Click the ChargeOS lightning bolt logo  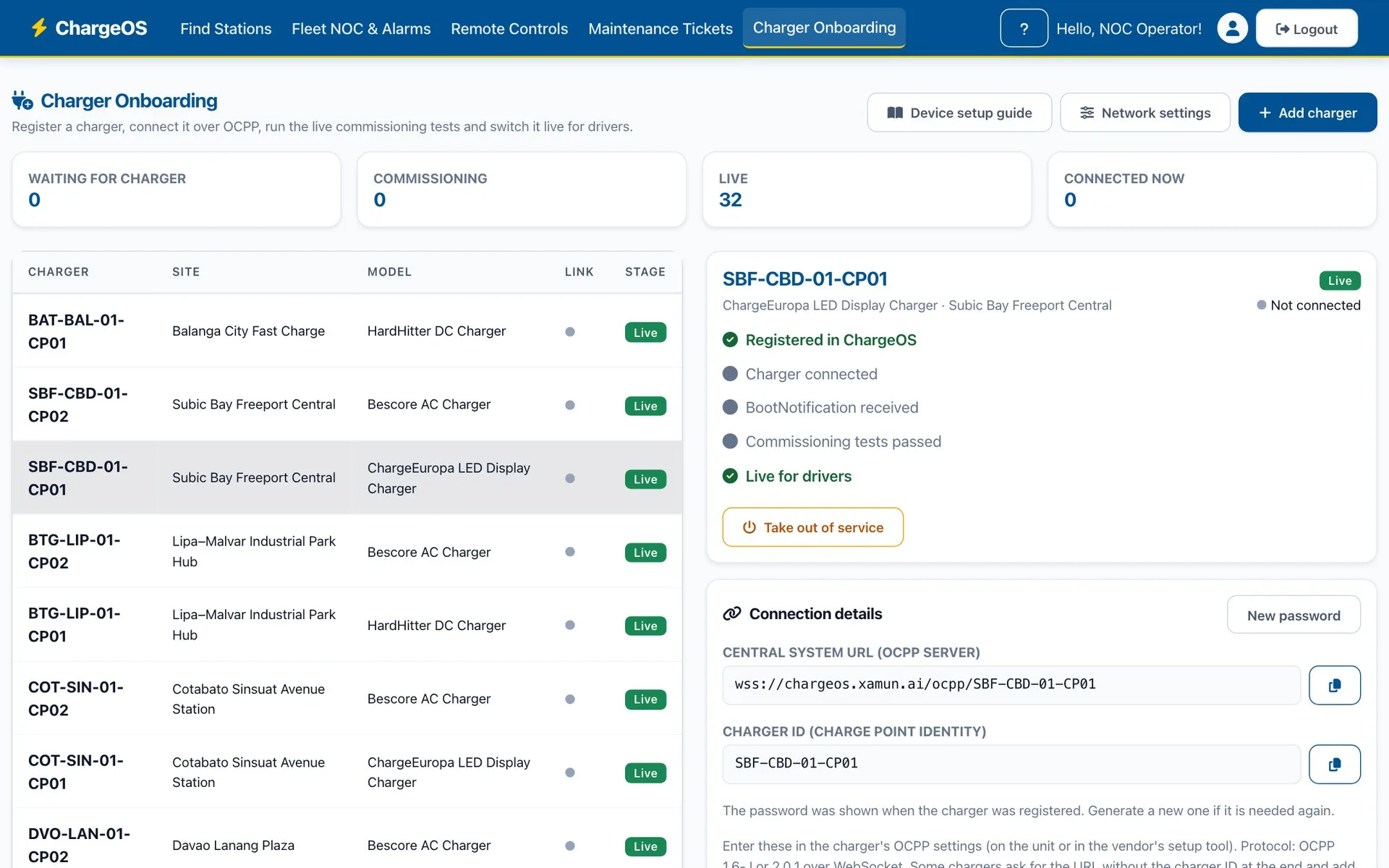[39, 28]
